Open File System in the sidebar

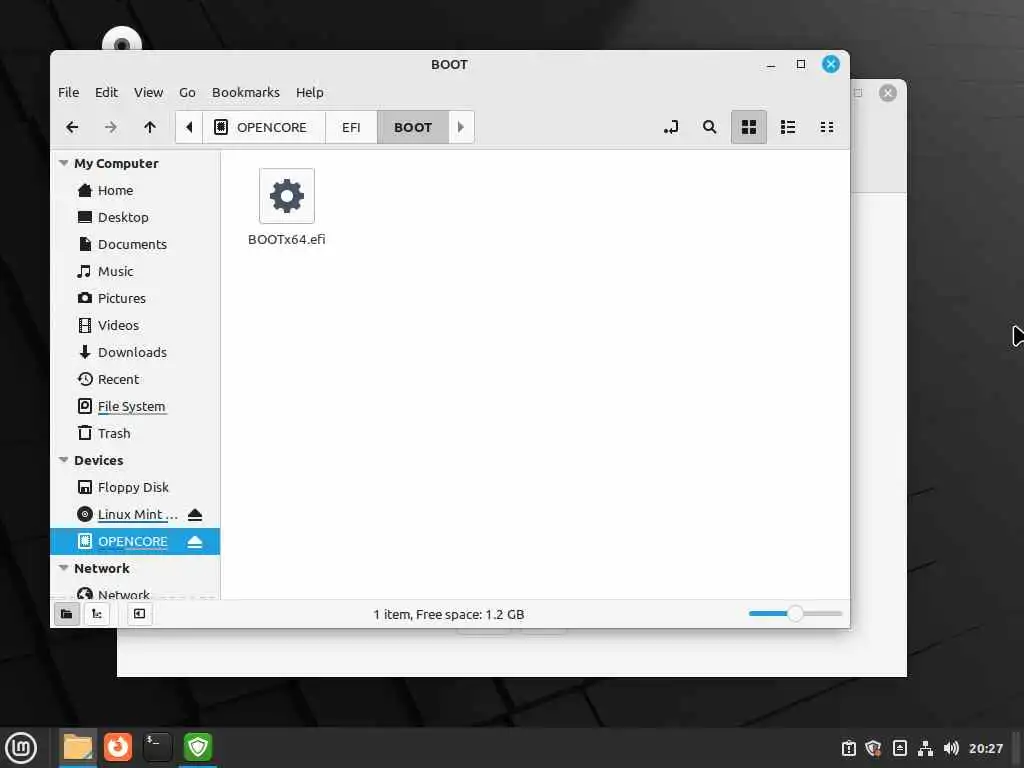135,406
